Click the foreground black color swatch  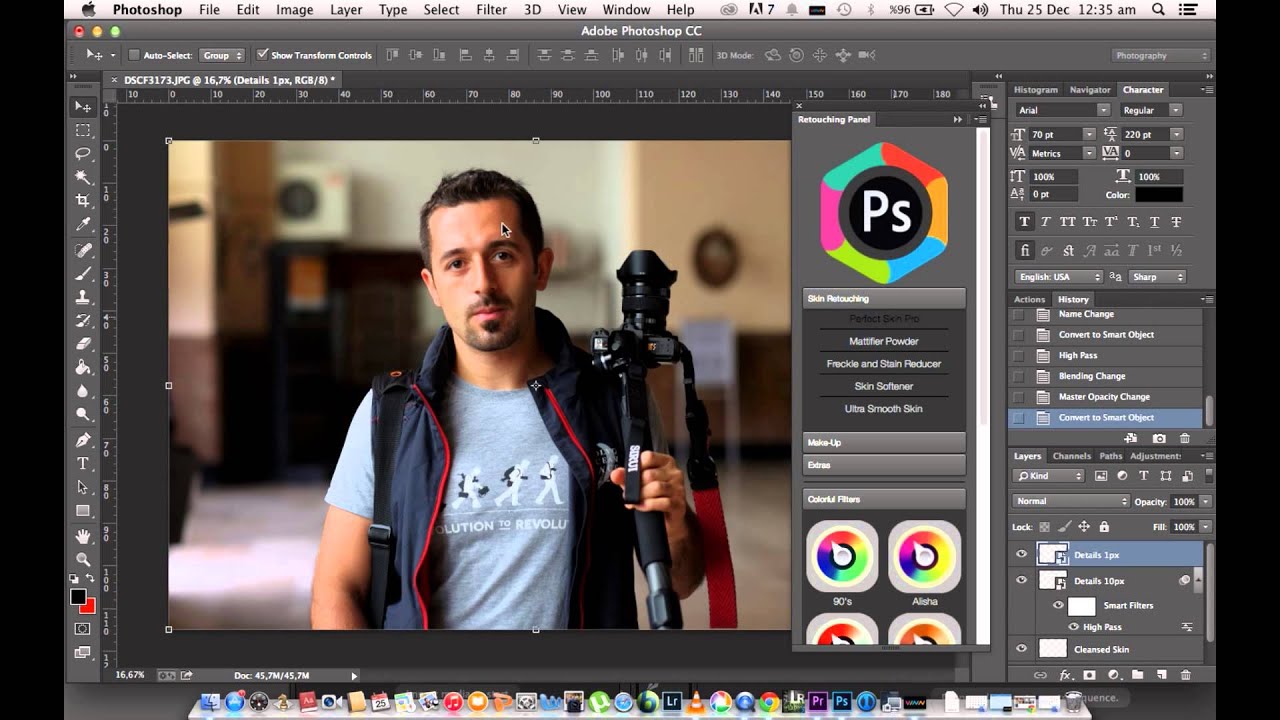[78, 597]
